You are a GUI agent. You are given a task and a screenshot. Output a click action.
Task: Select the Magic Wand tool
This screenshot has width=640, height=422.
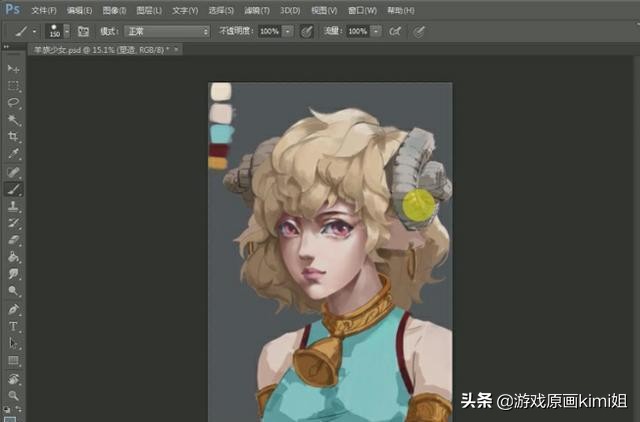(x=13, y=120)
